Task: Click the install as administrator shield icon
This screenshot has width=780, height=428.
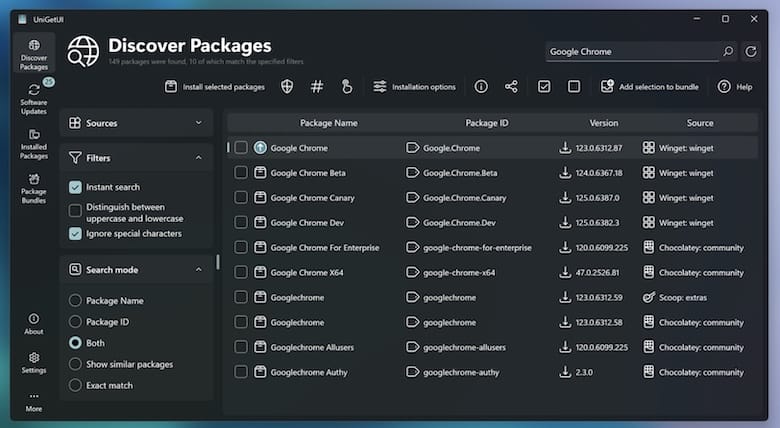Action: 287,87
